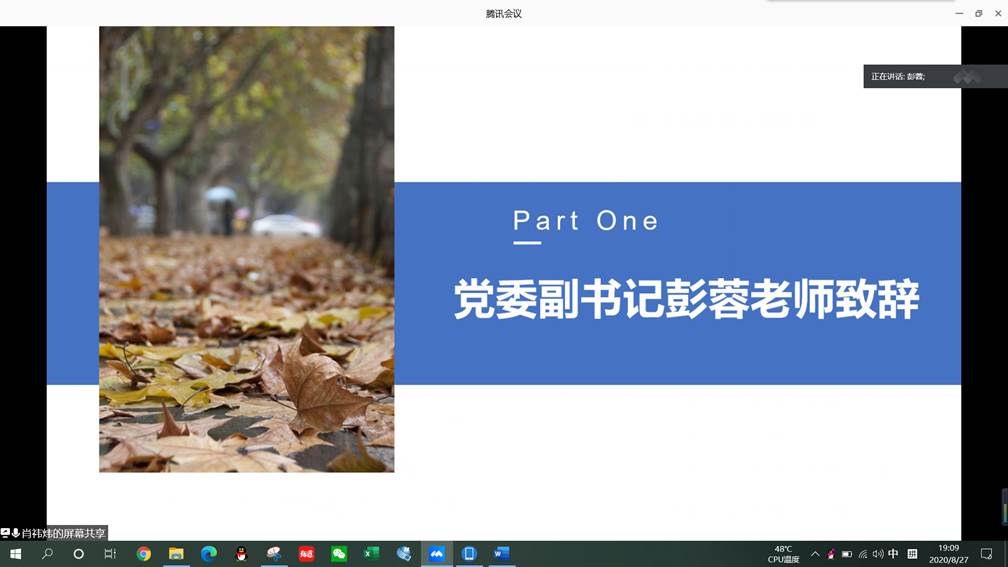Toggle Chinese input mode 中 indicator
Screen dimensions: 1008x567
[893, 554]
